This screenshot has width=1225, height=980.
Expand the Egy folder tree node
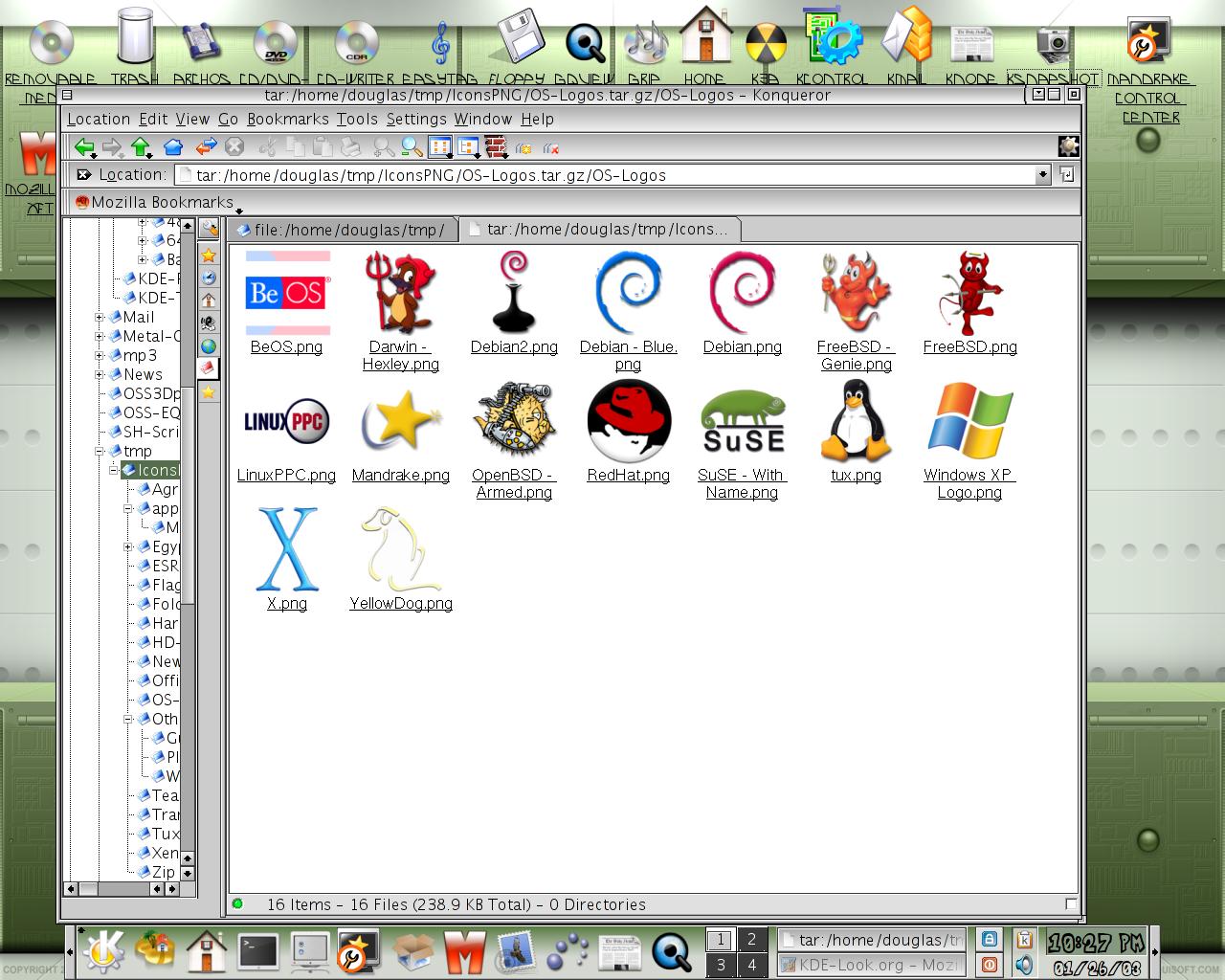[x=128, y=546]
